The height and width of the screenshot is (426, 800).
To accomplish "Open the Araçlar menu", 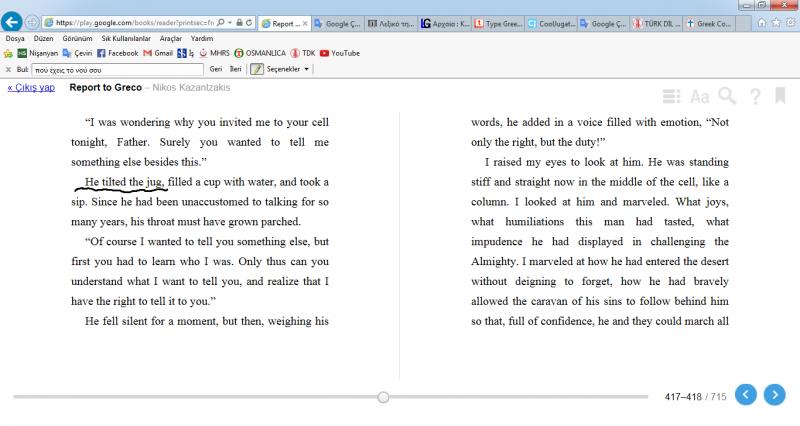I will coord(170,38).
